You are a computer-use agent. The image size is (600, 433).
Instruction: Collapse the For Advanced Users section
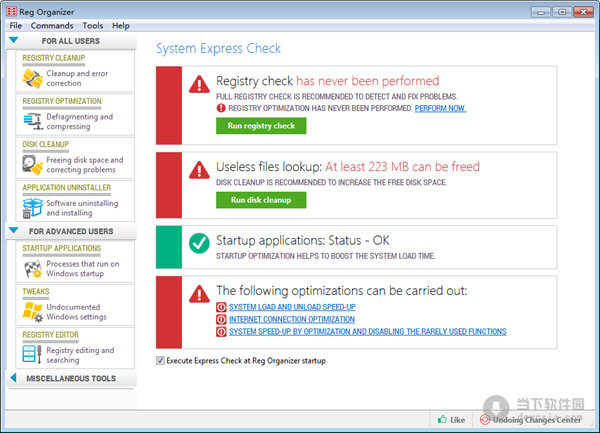tap(14, 231)
